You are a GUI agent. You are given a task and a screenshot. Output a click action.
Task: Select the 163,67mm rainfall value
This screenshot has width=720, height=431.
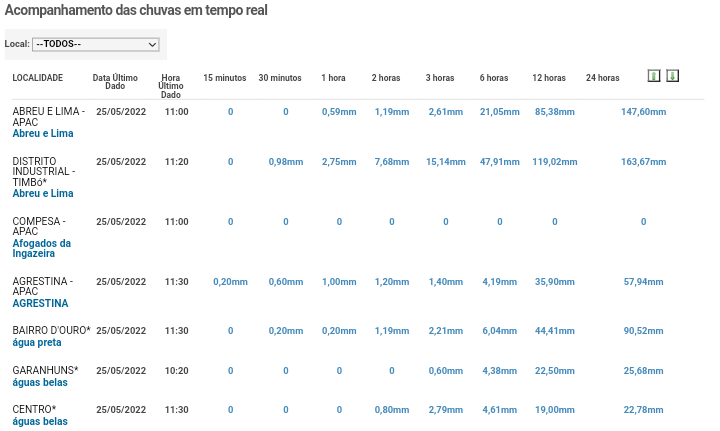(643, 162)
